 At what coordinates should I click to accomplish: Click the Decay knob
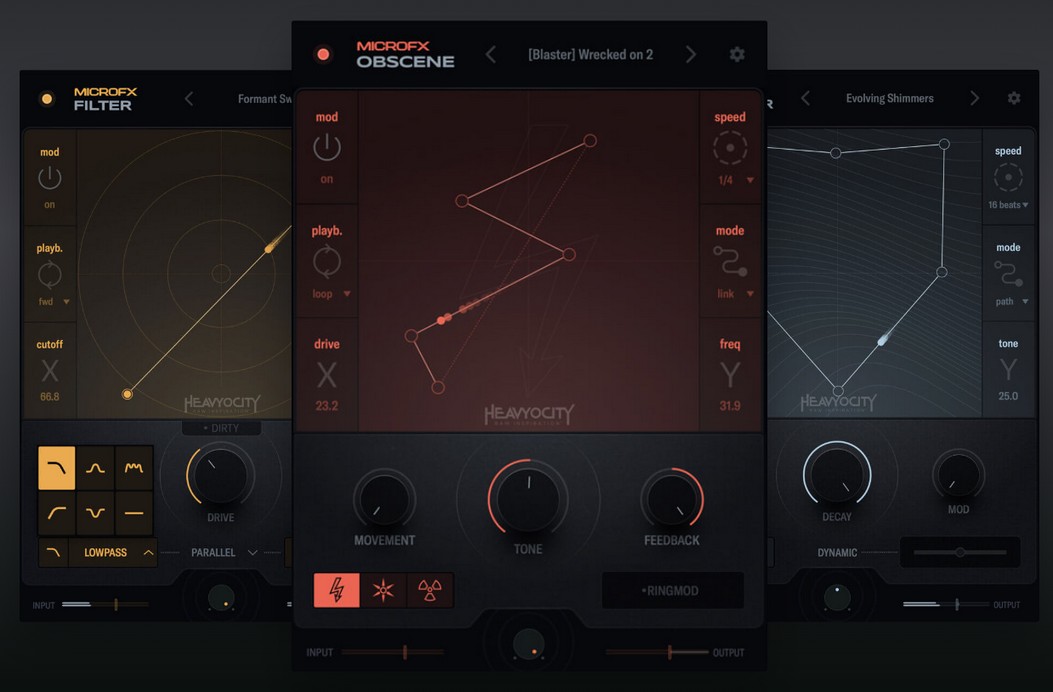point(837,474)
